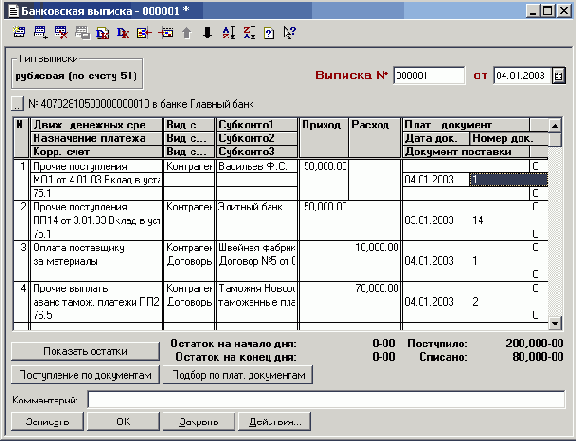The width and height of the screenshot is (576, 441).
Task: Click the ellipsis button to choose bank account
Action: [x=17, y=104]
